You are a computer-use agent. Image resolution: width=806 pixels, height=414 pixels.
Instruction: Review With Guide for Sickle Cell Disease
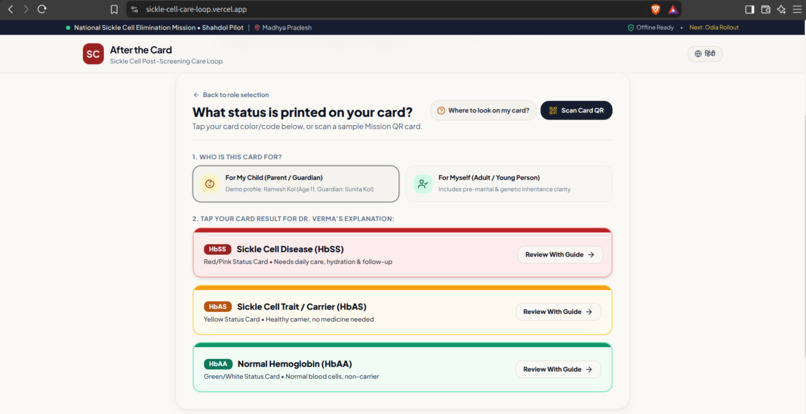560,255
